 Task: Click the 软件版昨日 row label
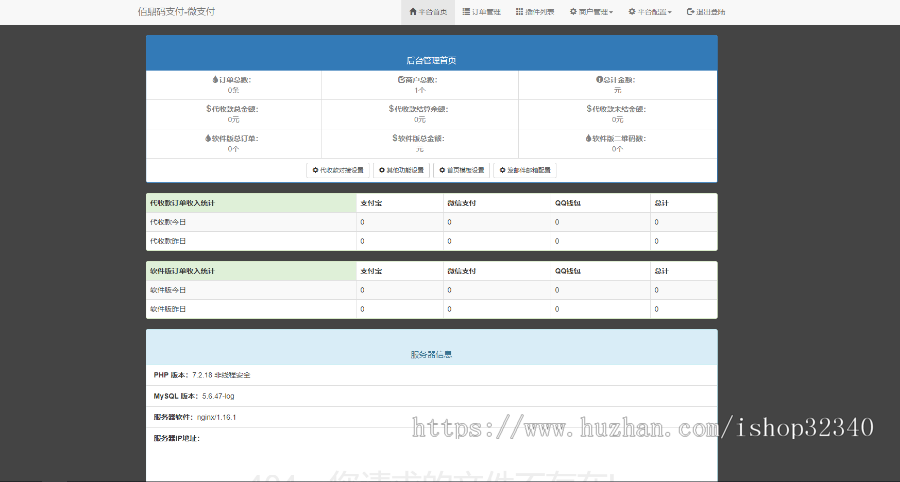coord(168,309)
